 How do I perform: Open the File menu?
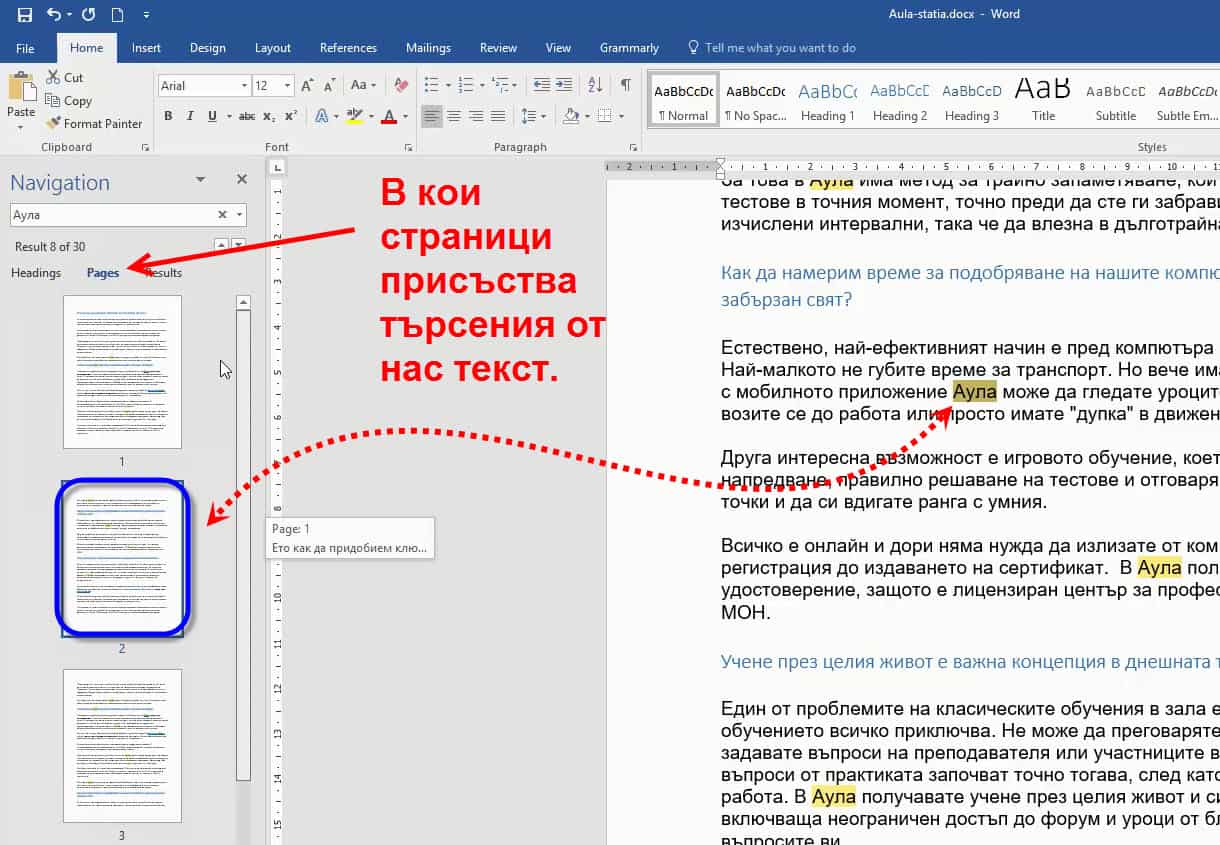(25, 48)
